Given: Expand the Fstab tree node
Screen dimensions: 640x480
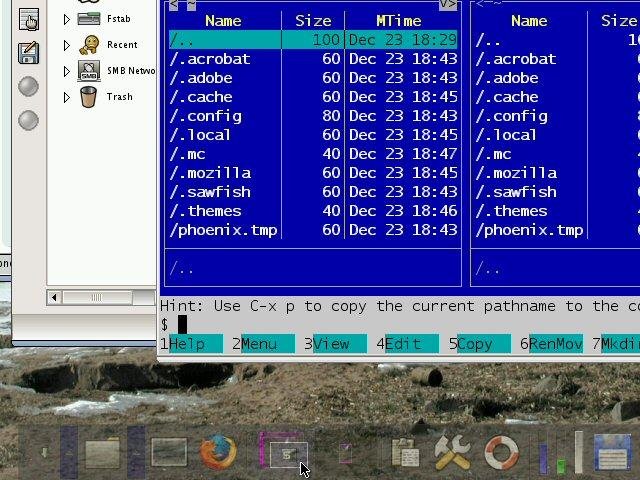Looking at the screenshot, I should point(67,19).
